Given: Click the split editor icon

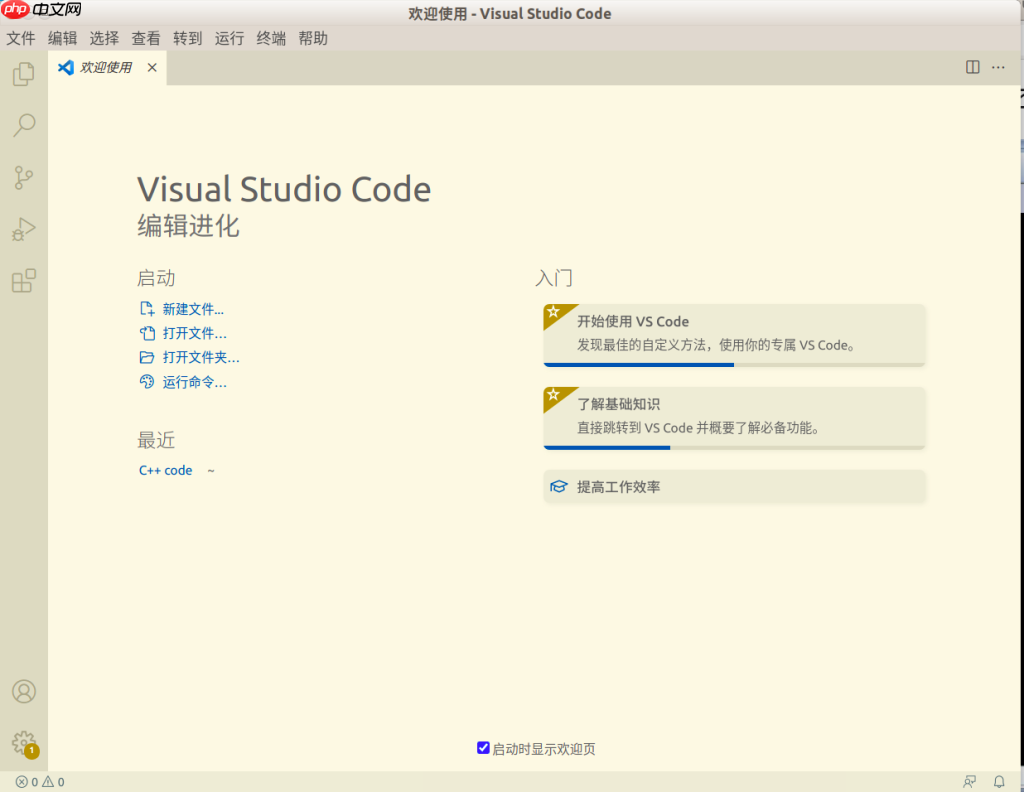Looking at the screenshot, I should click(973, 67).
